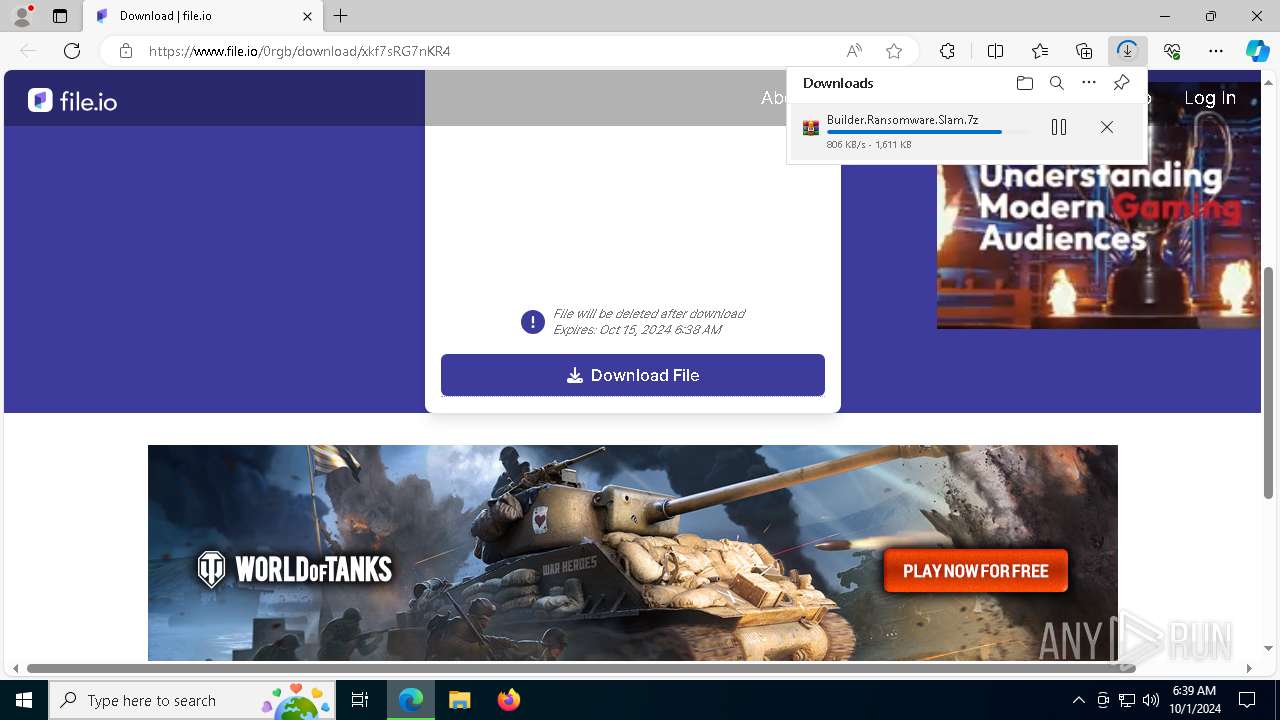Open Browser essentials icon
This screenshot has height=720, width=1280.
[1172, 51]
